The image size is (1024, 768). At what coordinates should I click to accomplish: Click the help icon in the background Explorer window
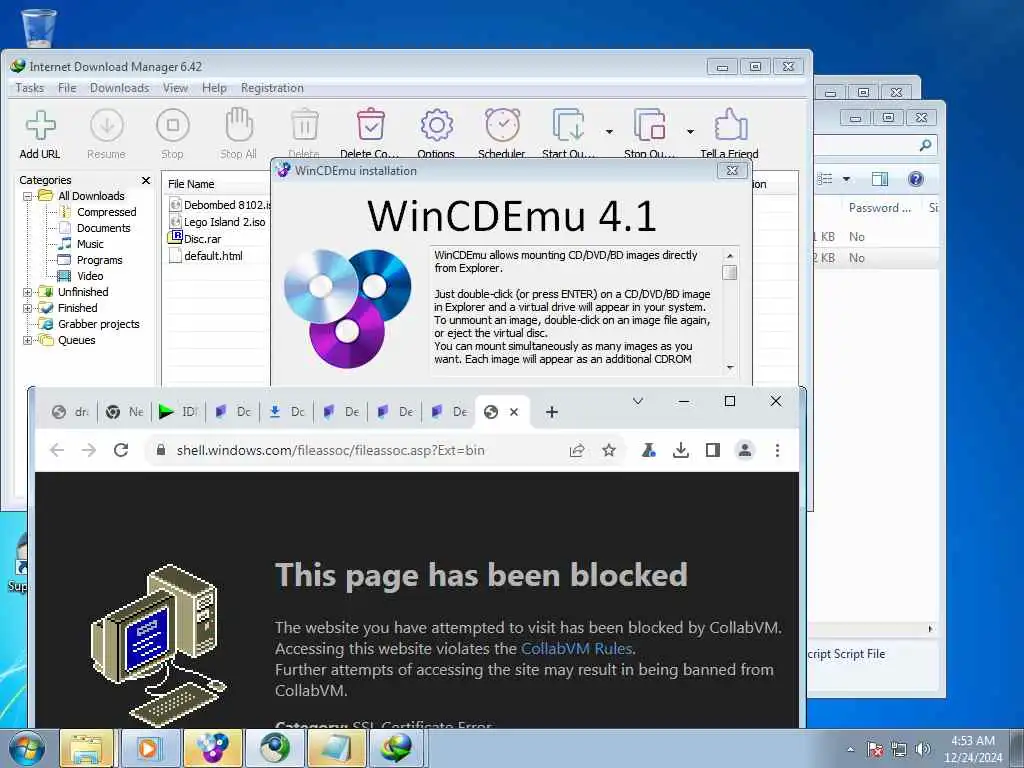(916, 179)
